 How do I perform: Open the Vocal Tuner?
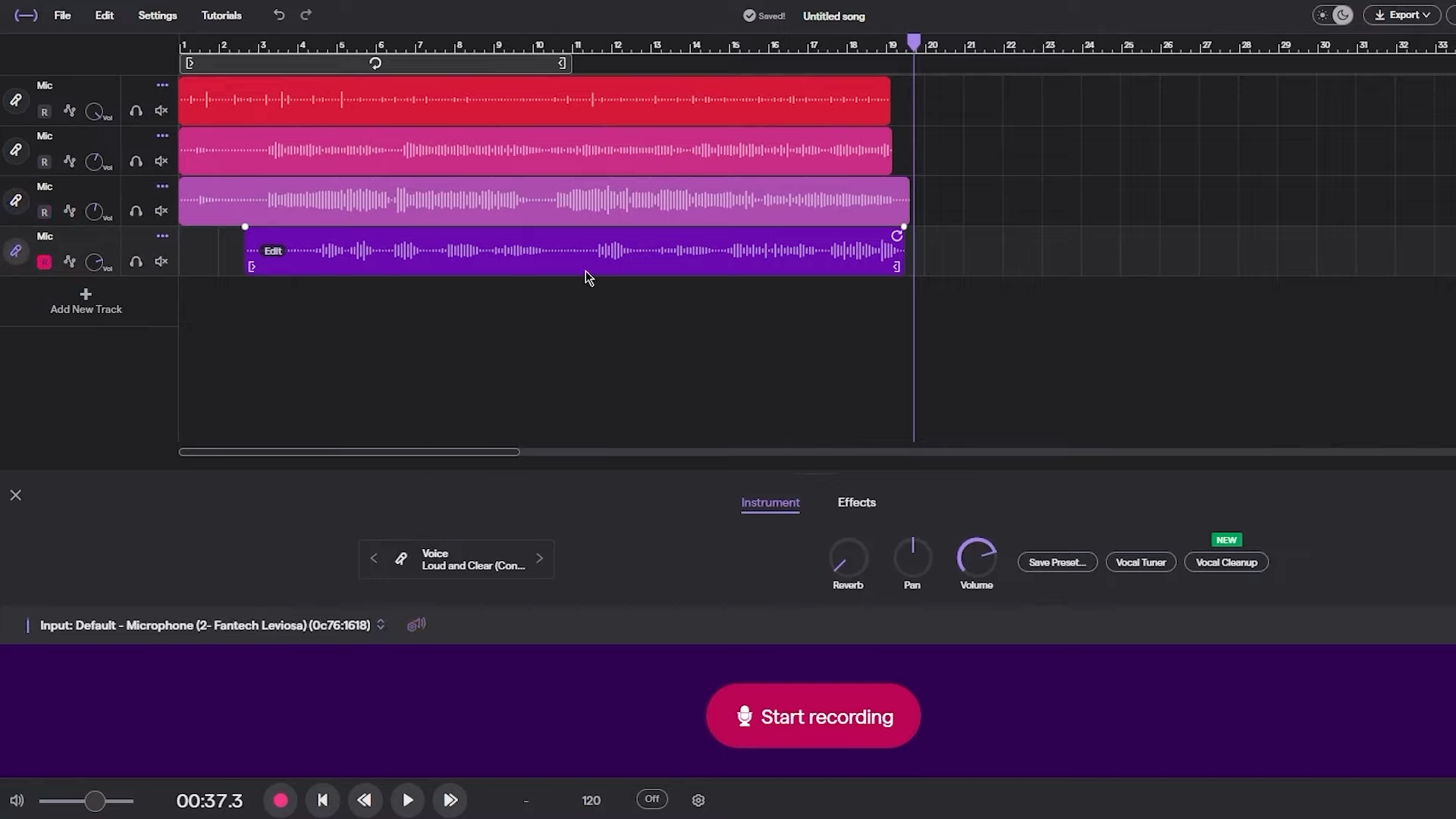1141,563
